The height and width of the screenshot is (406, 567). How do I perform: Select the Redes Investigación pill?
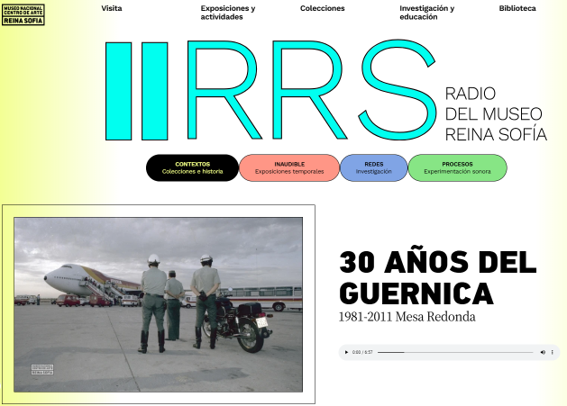pyautogui.click(x=374, y=168)
